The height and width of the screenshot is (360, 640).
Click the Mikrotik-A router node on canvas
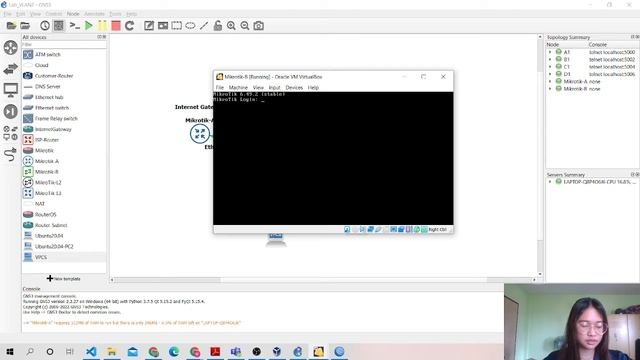200,133
